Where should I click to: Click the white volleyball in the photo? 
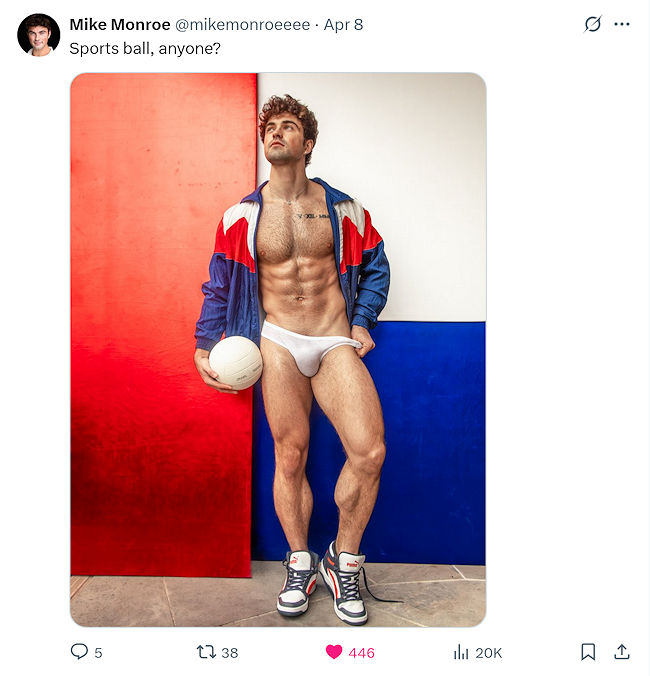click(x=235, y=363)
